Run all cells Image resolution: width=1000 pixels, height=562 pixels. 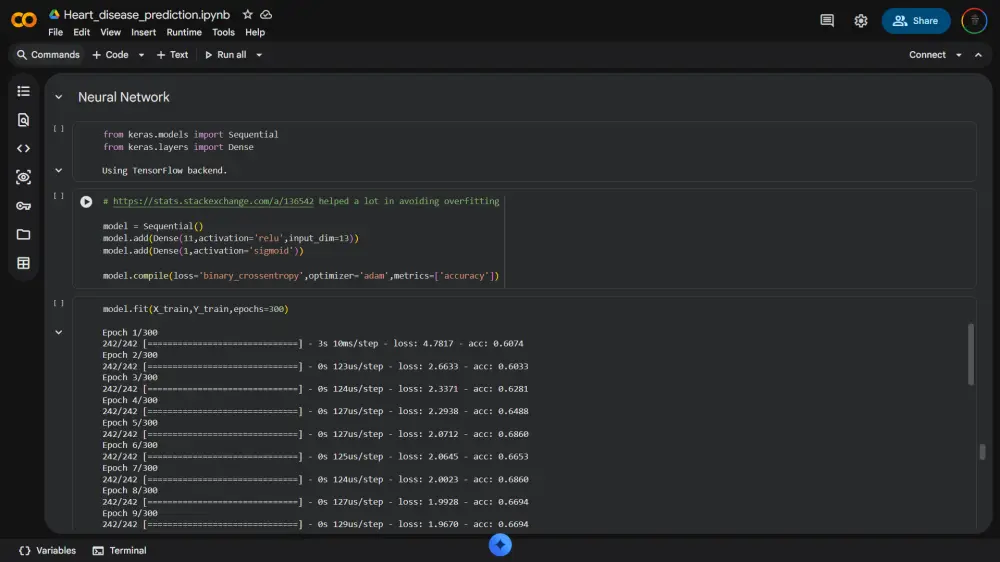pos(225,55)
